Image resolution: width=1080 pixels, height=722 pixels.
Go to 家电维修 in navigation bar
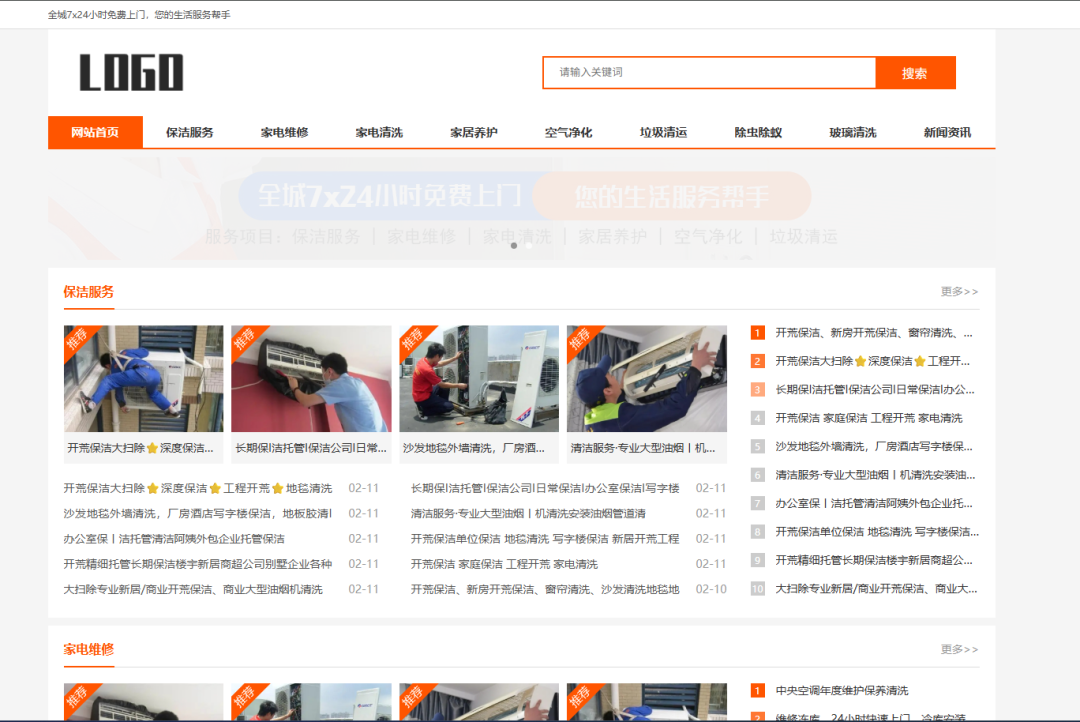(x=284, y=132)
